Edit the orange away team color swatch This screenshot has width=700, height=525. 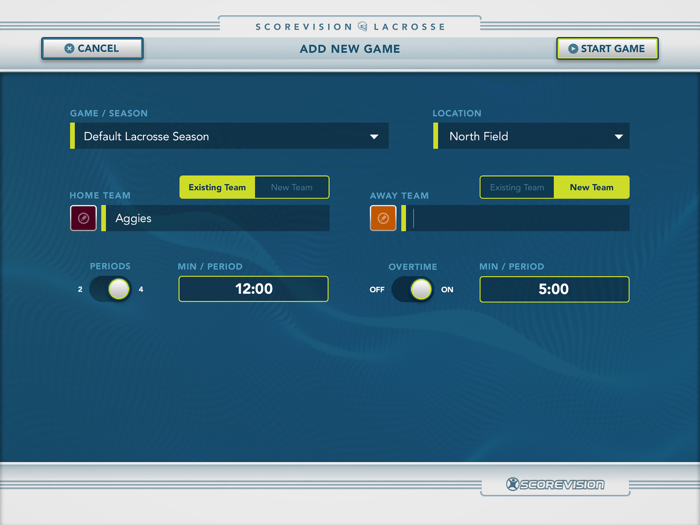tap(383, 218)
